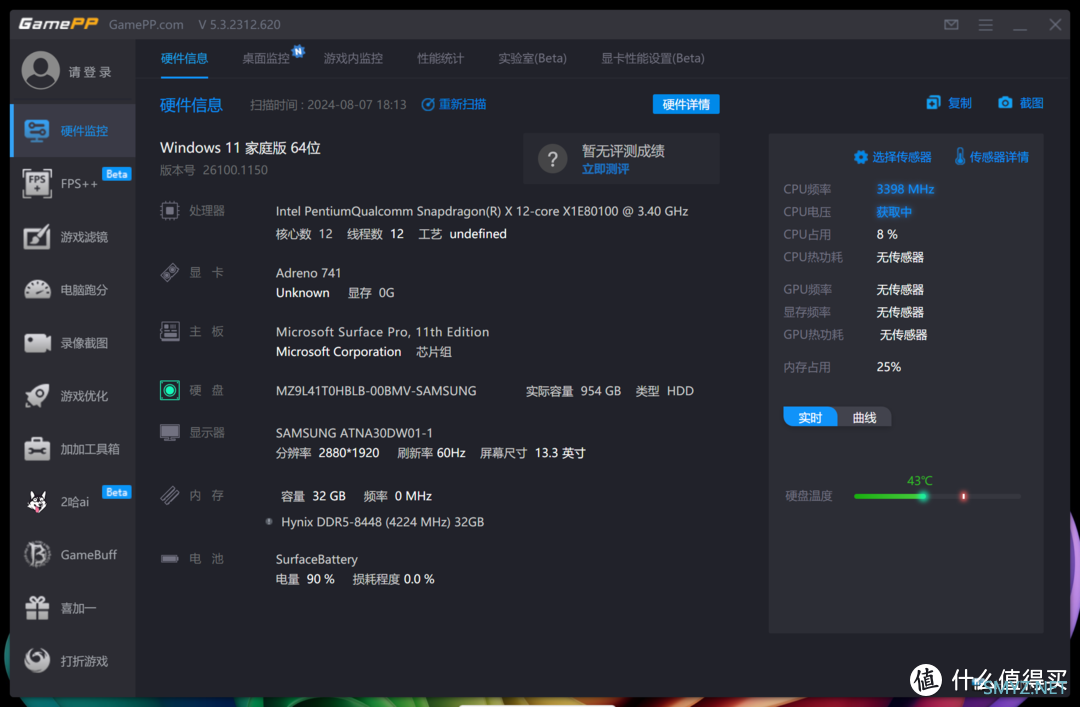Switch to the 显卡性能设置(Beta) tab

coord(652,59)
